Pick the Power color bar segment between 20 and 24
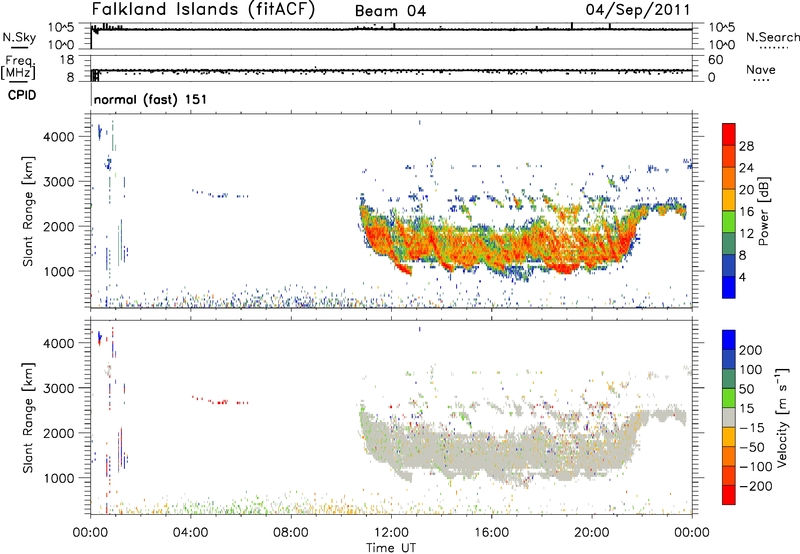800x554 pixels. pyautogui.click(x=729, y=179)
